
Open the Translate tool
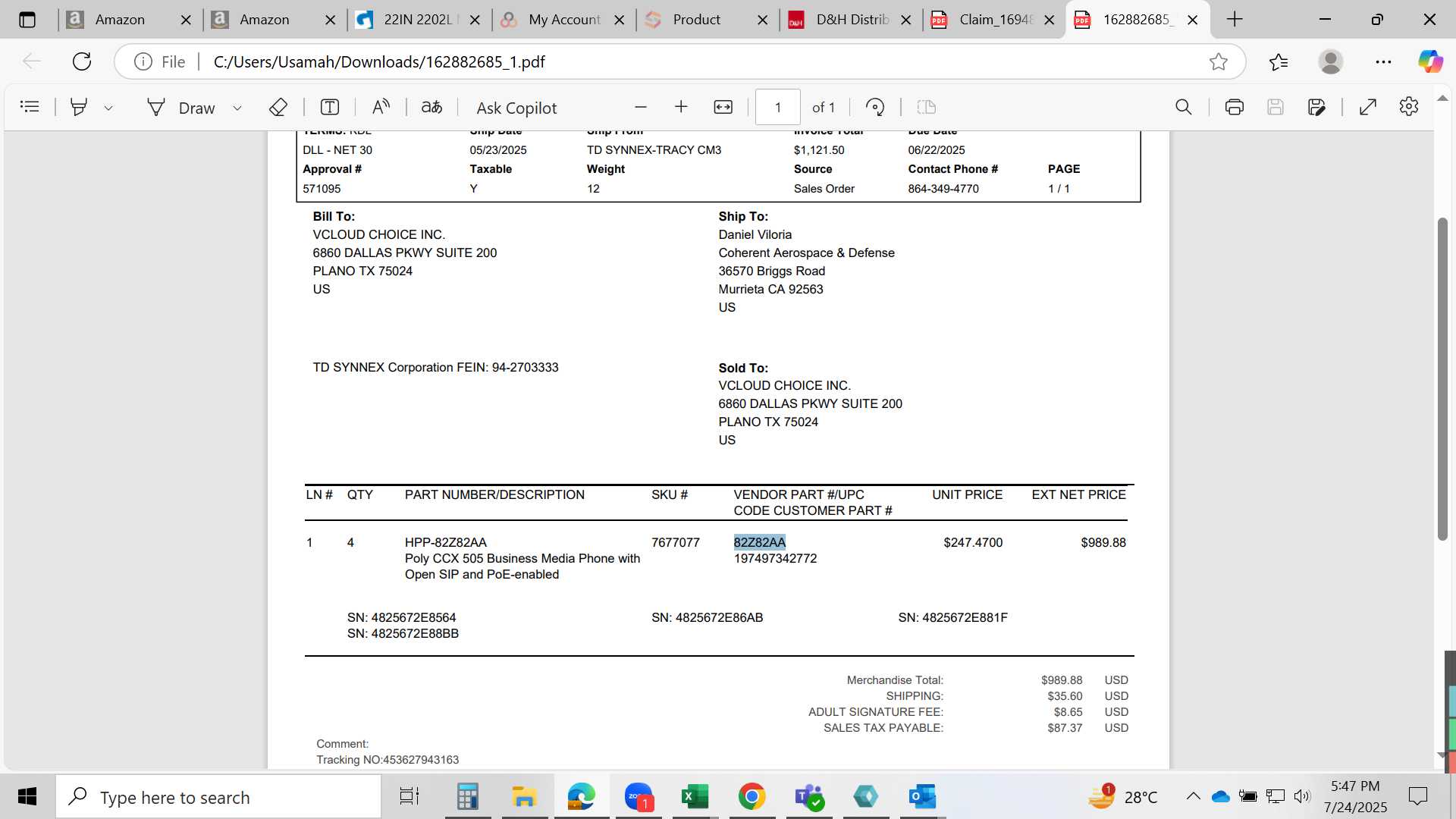431,107
